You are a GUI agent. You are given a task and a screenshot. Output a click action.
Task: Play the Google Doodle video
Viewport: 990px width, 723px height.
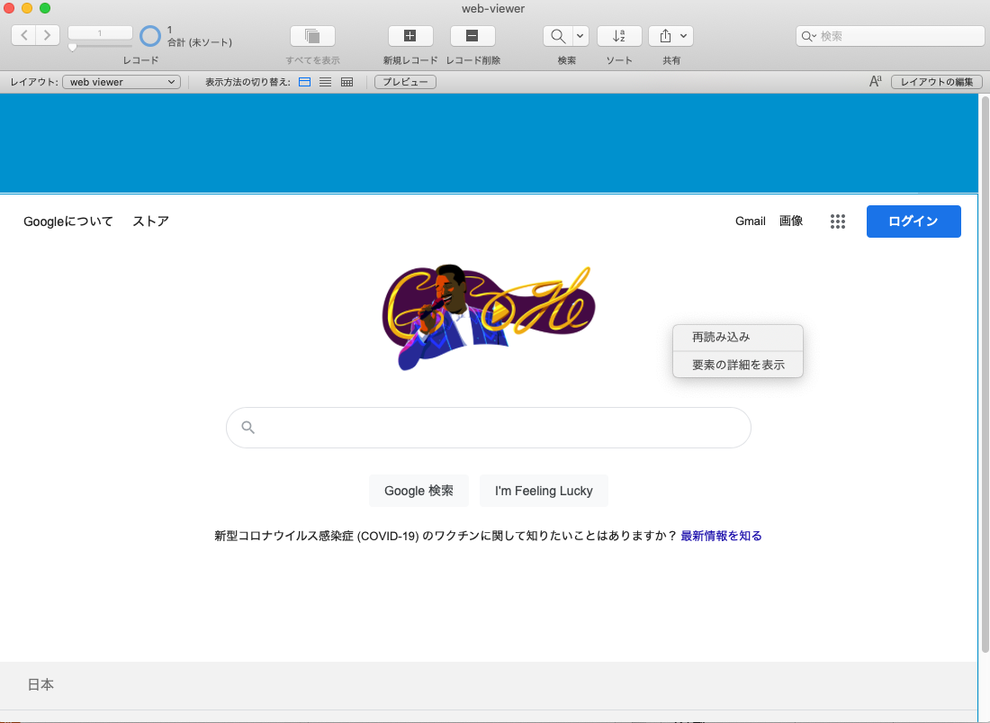pos(499,311)
